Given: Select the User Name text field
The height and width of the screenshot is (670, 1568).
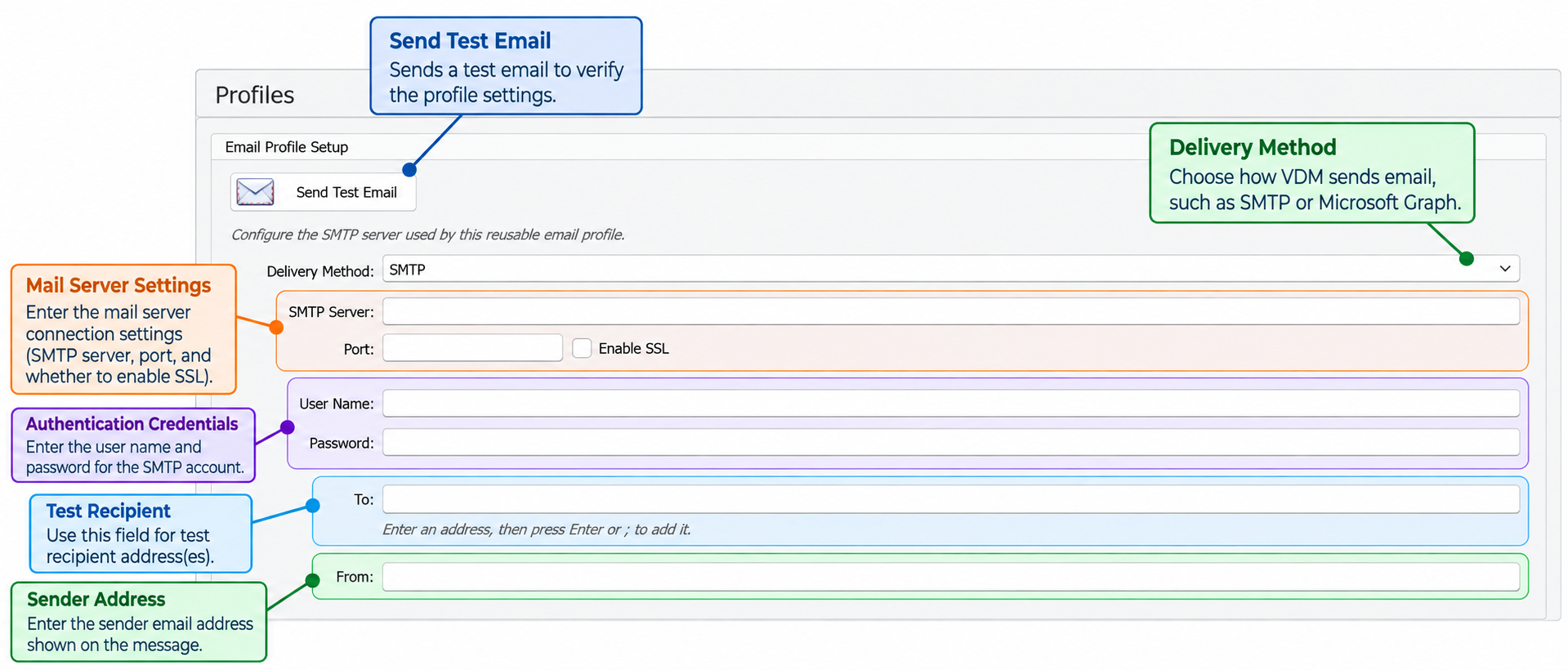Looking at the screenshot, I should [x=951, y=403].
